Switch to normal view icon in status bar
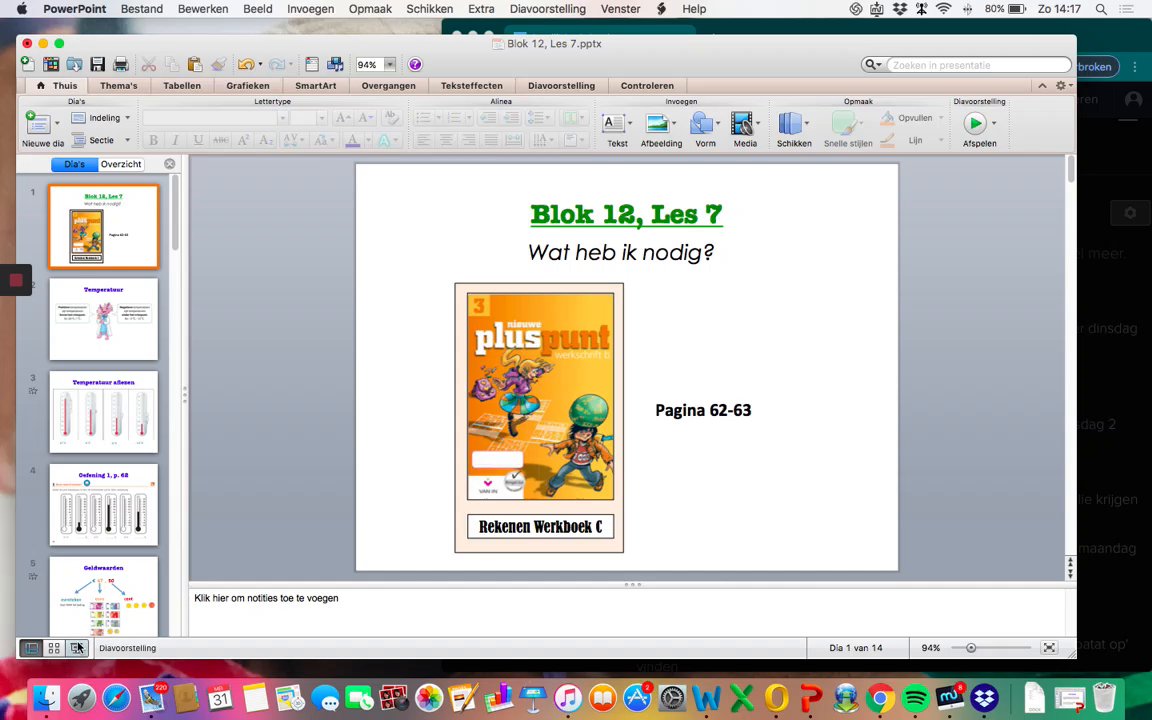The image size is (1152, 720). [x=32, y=648]
